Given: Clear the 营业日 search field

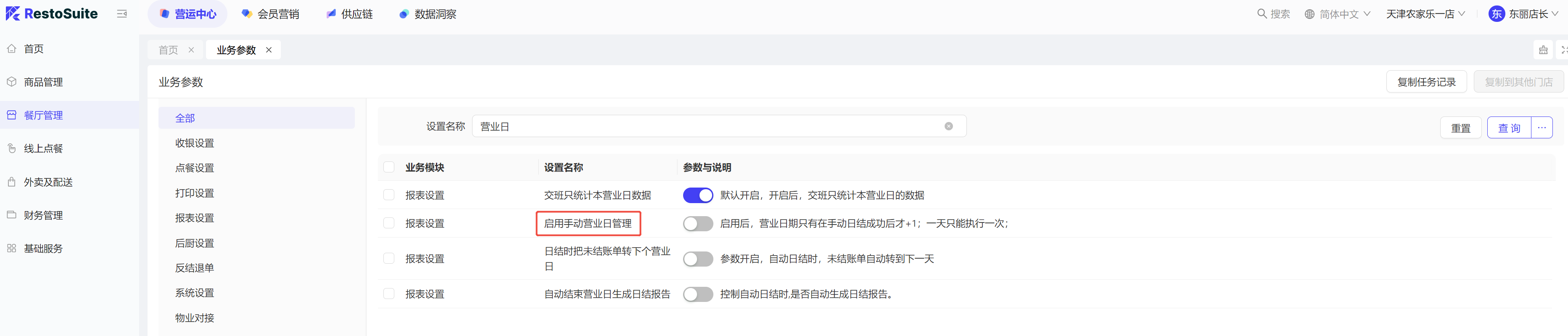Looking at the screenshot, I should 948,126.
